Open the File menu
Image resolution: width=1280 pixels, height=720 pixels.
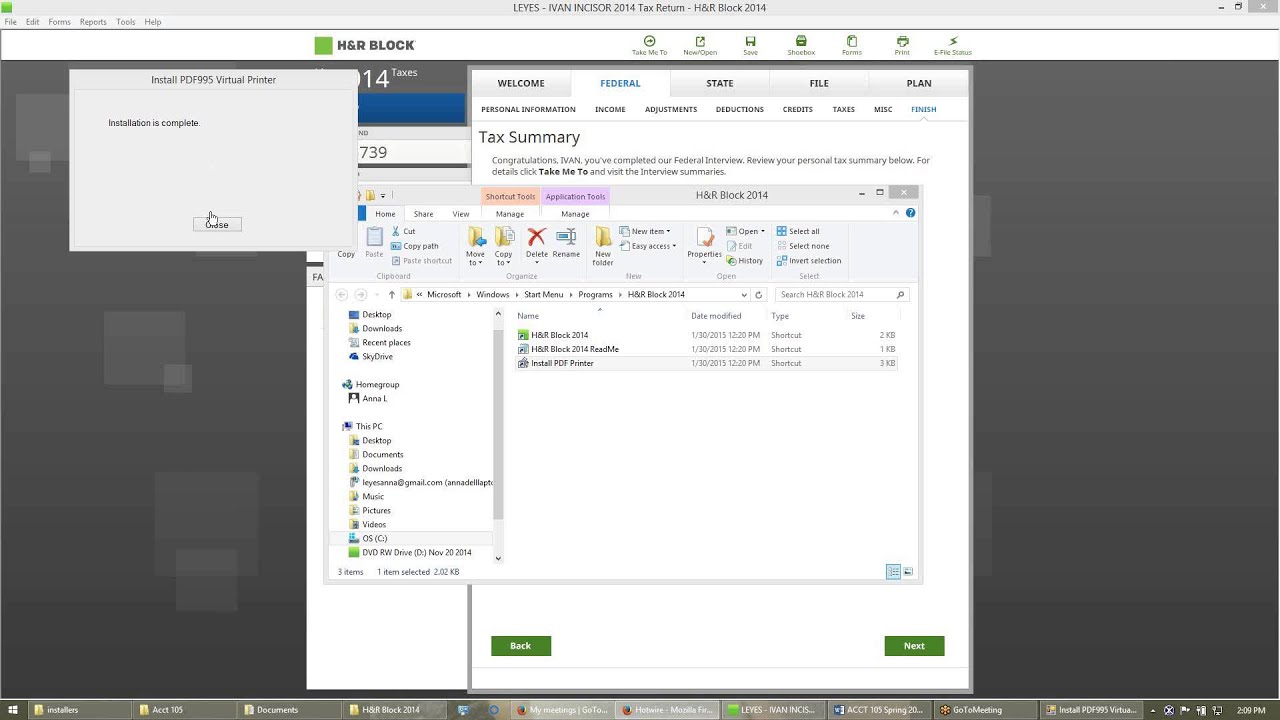pos(10,22)
